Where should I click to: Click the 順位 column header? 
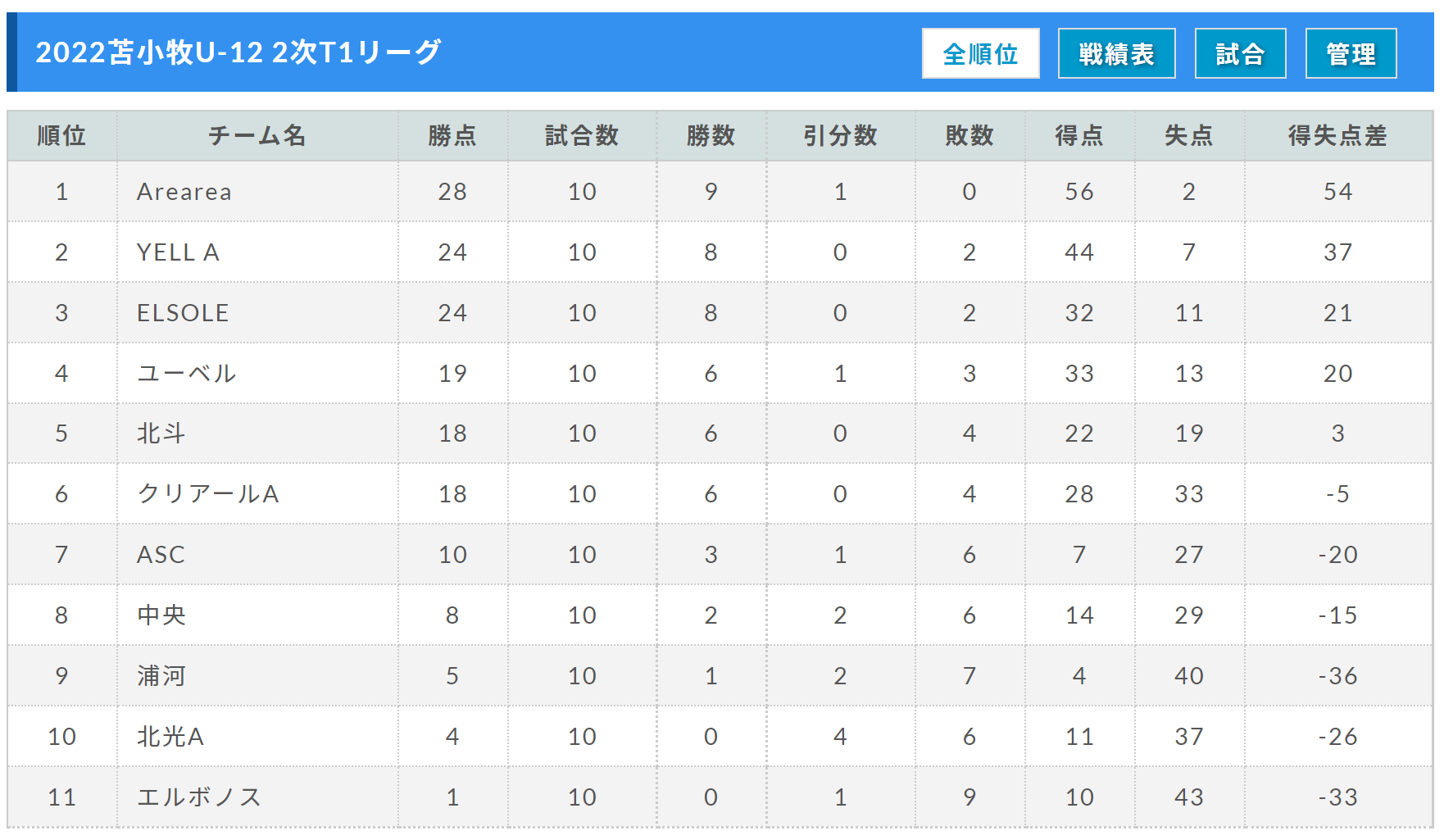point(61,135)
